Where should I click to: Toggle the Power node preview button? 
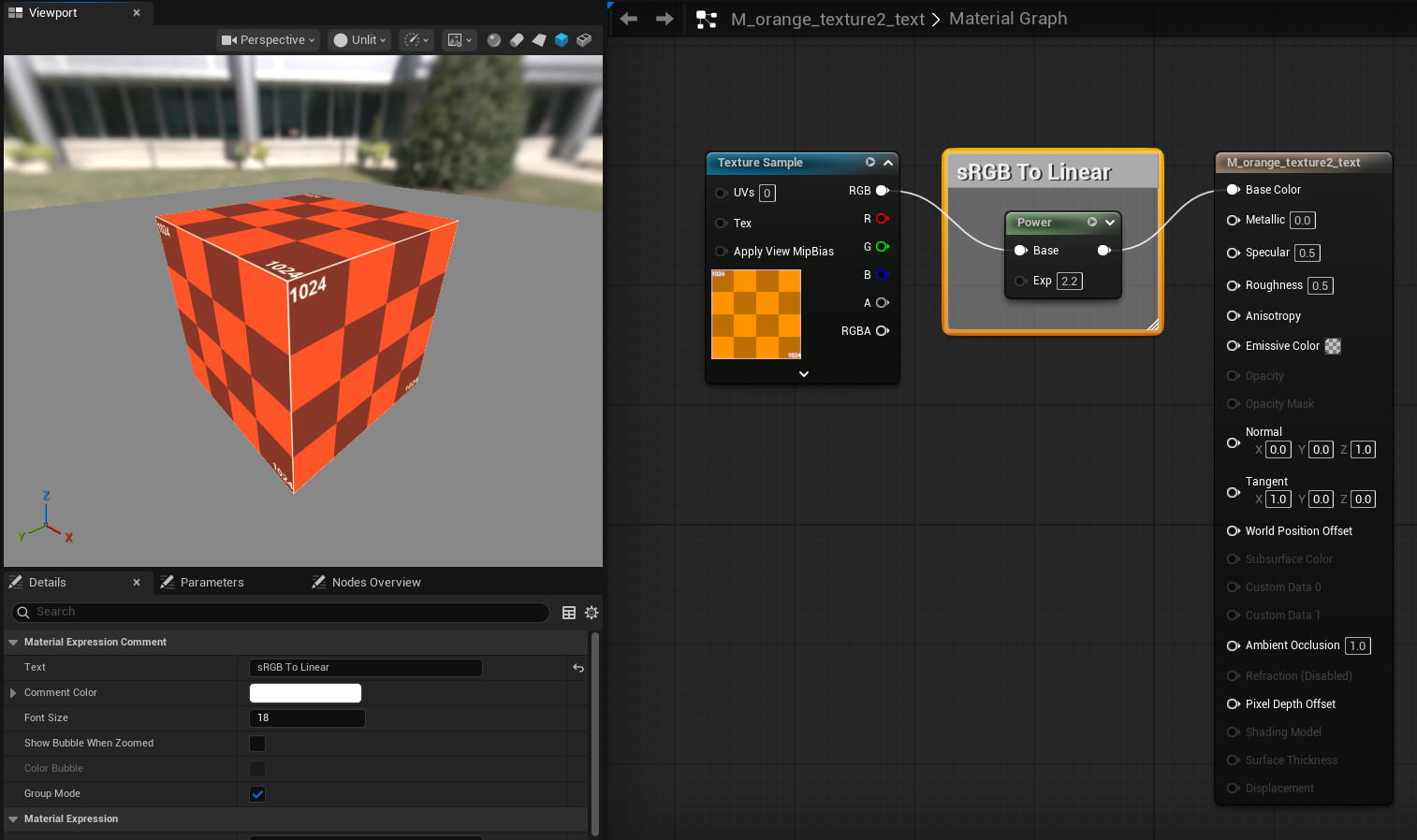pos(1091,223)
